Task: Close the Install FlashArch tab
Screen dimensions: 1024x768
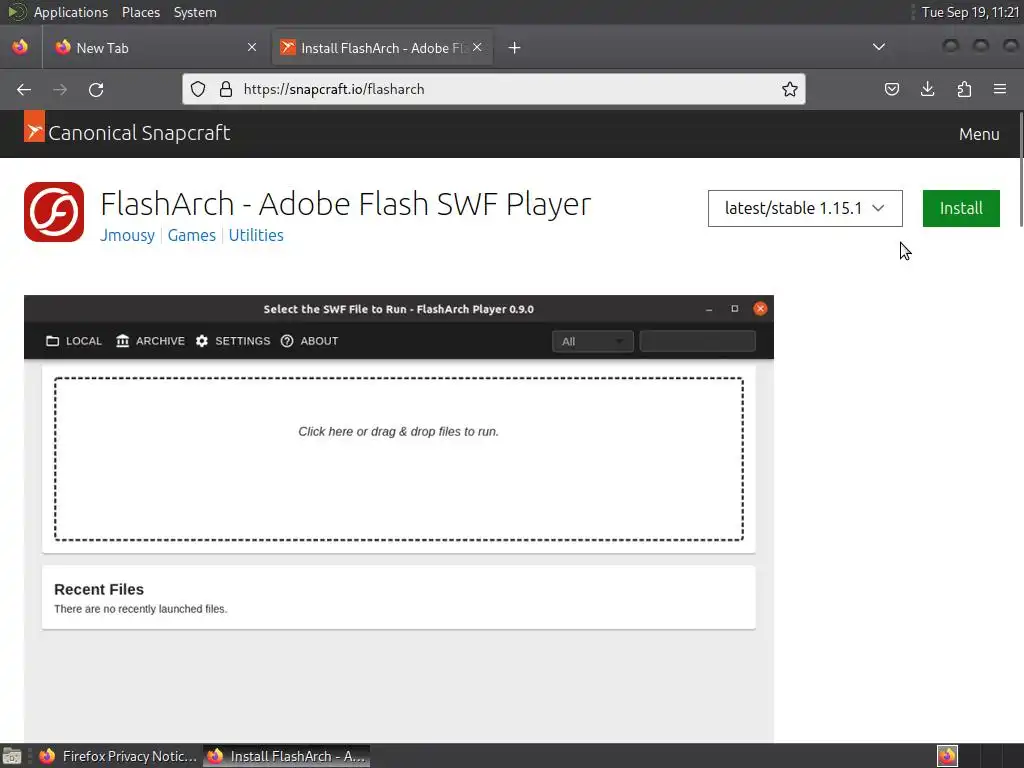Action: [x=477, y=47]
